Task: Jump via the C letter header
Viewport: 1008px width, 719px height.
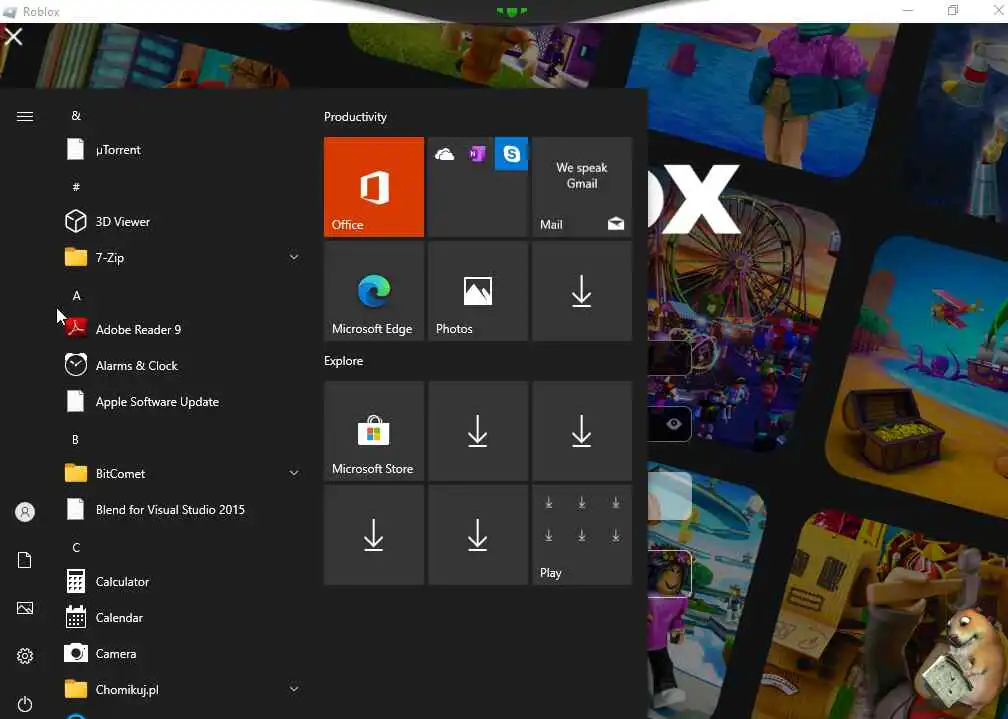Action: point(76,548)
